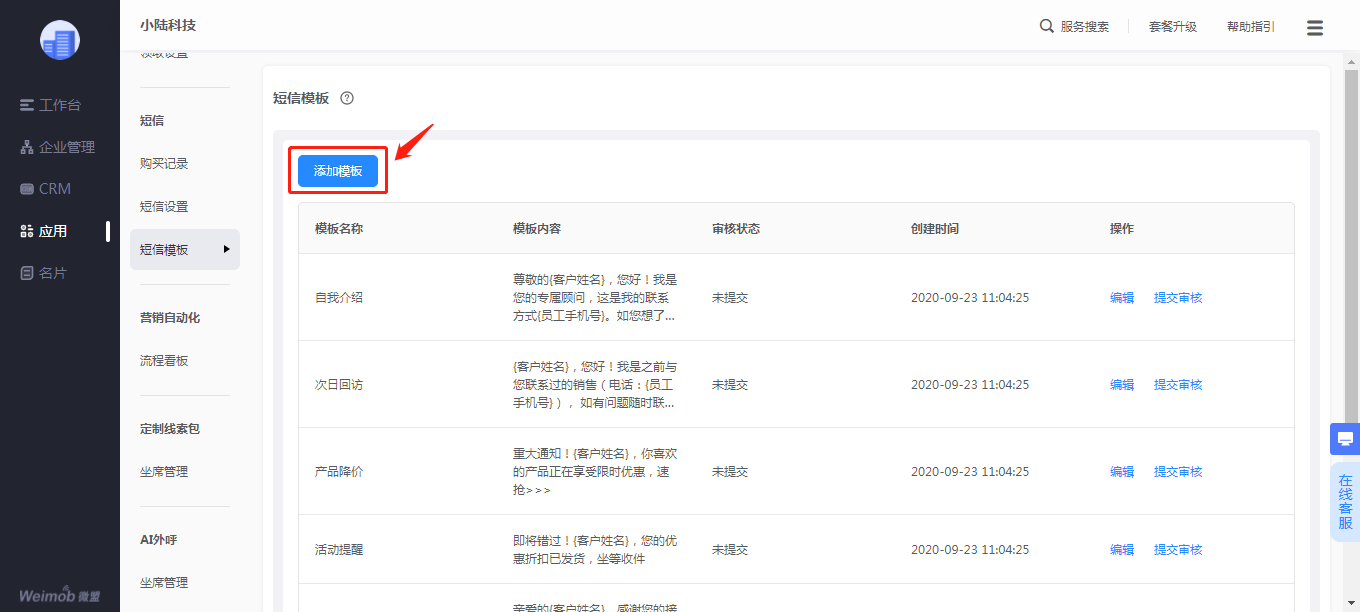
Task: Open 套餐升级 in the top bar
Action: coord(1173,27)
